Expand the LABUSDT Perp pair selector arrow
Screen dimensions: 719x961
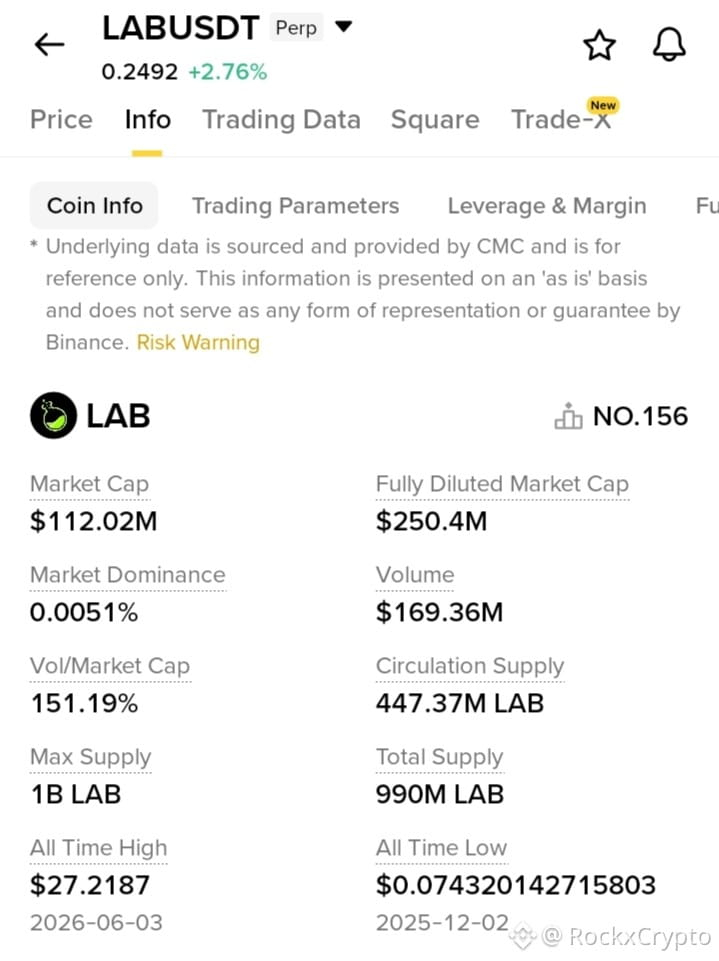[344, 26]
